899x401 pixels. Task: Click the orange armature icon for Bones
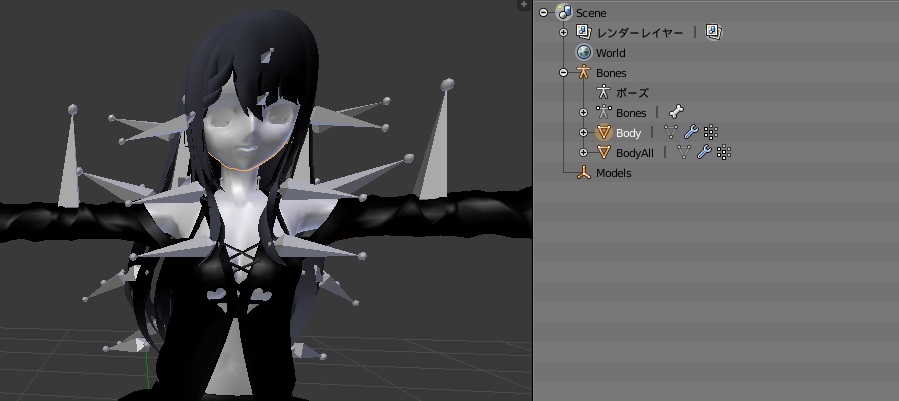tap(584, 72)
